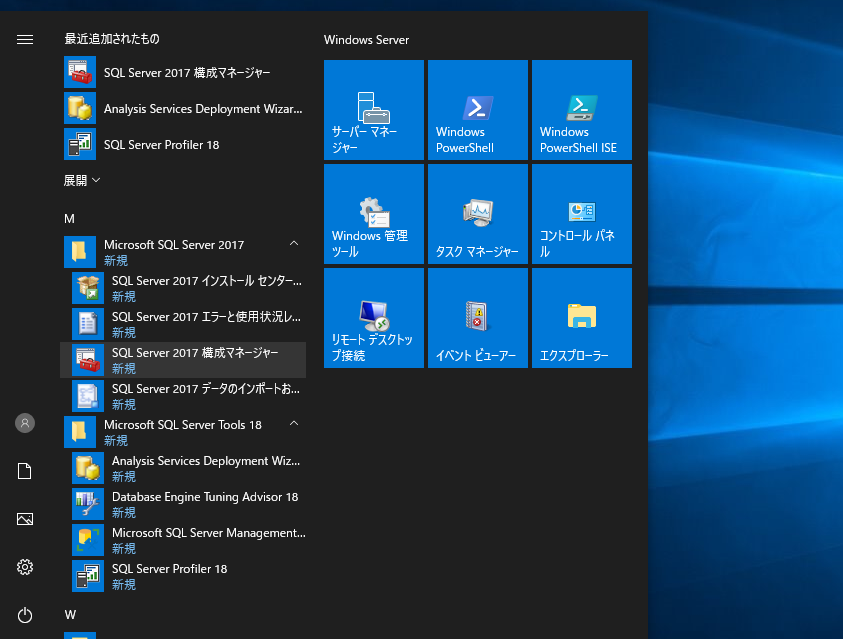This screenshot has height=639, width=843.
Task: Click the user account icon
Action: [x=25, y=423]
